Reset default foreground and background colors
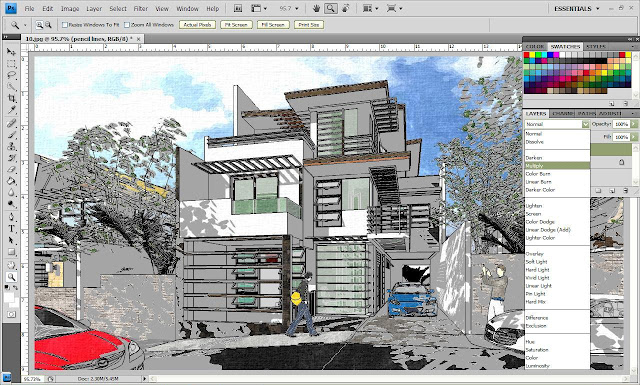Image resolution: width=640 pixels, height=385 pixels. [7, 288]
